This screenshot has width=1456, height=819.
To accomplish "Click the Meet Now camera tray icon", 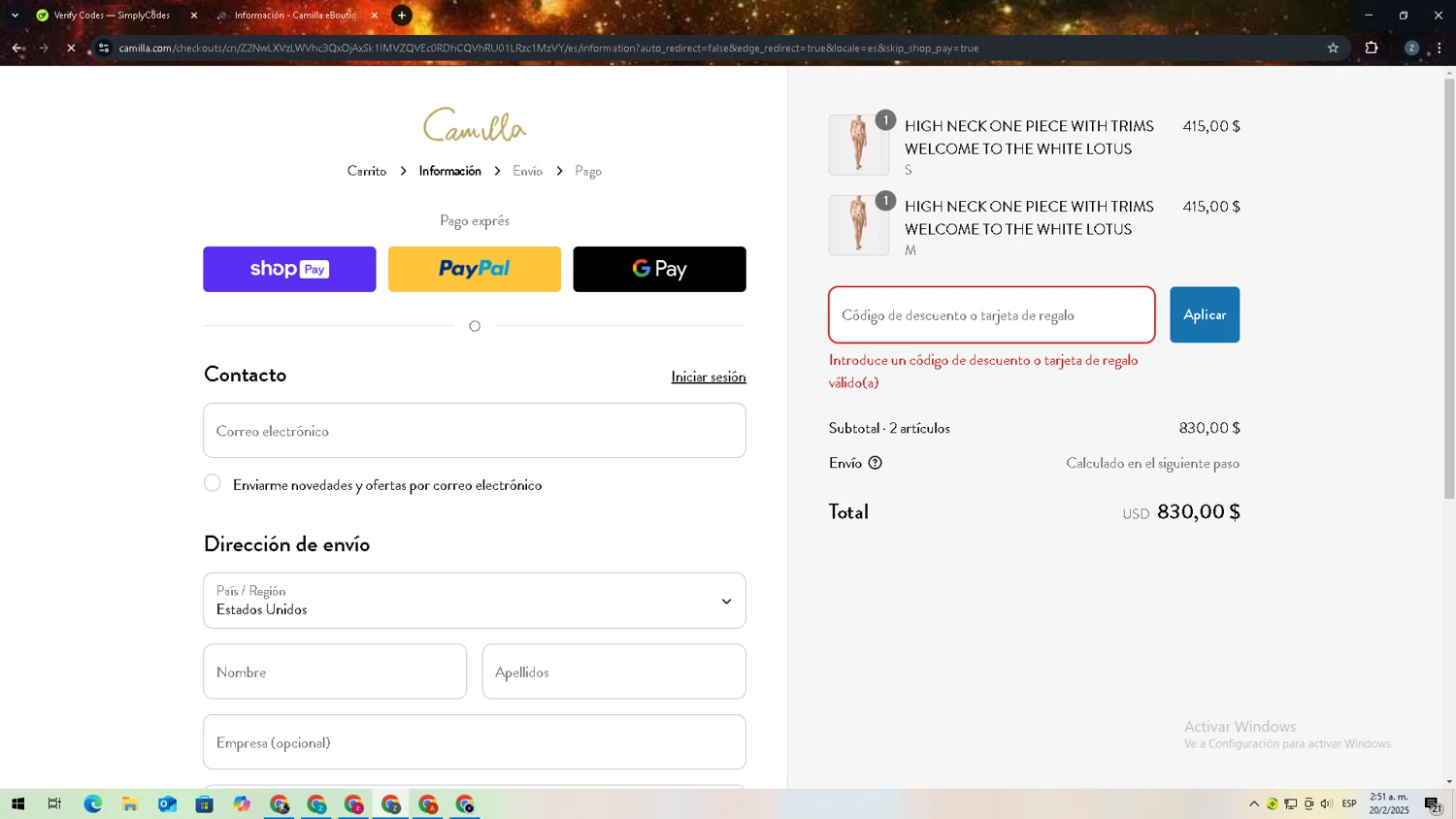I will pos(1308,803).
